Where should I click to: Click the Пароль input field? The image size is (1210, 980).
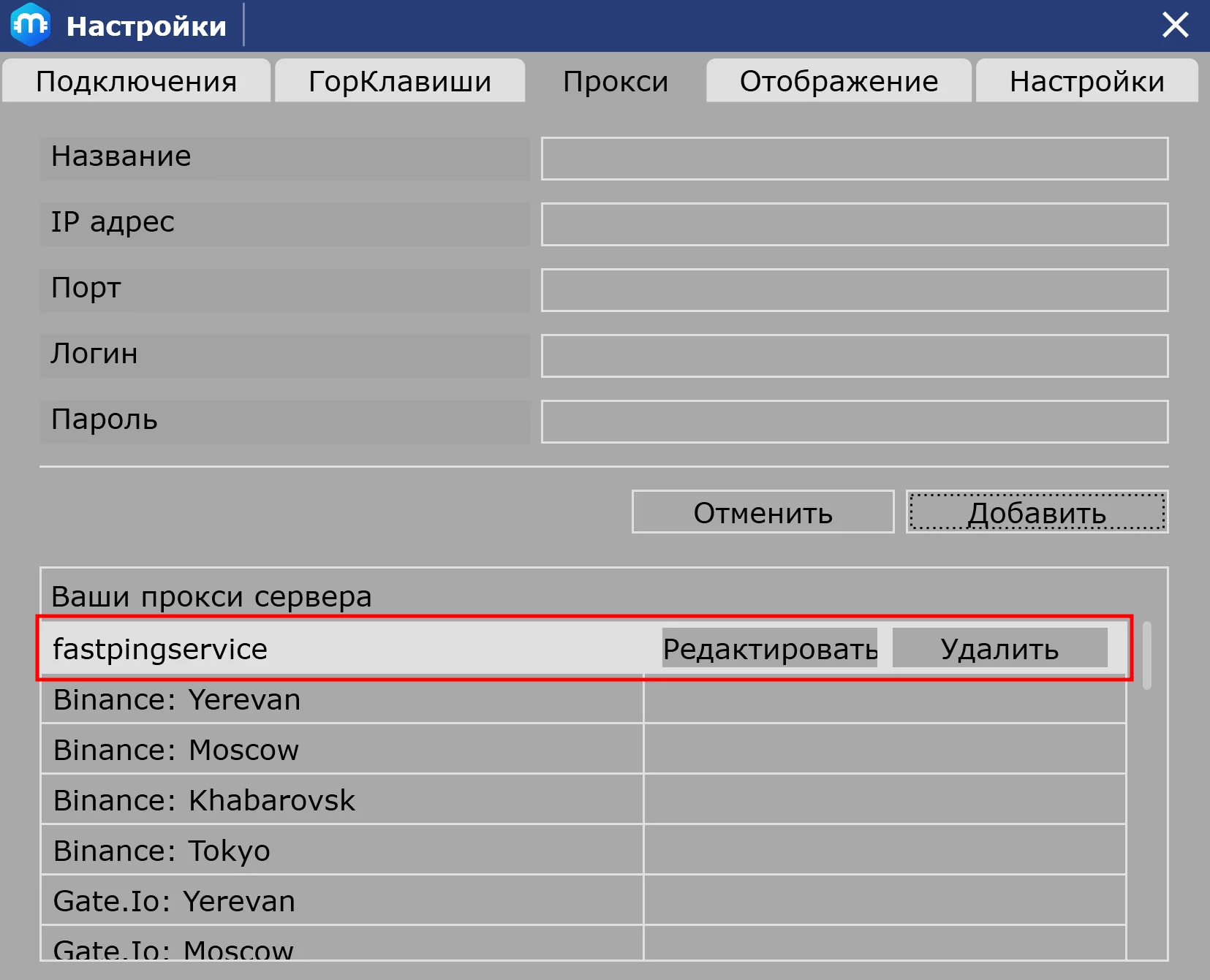854,422
